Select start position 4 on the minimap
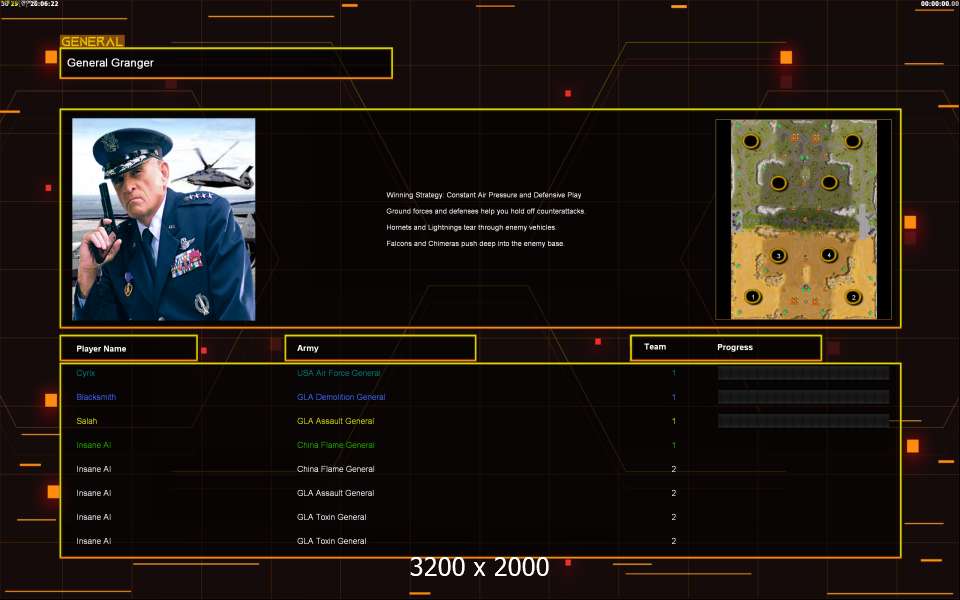 (828, 255)
